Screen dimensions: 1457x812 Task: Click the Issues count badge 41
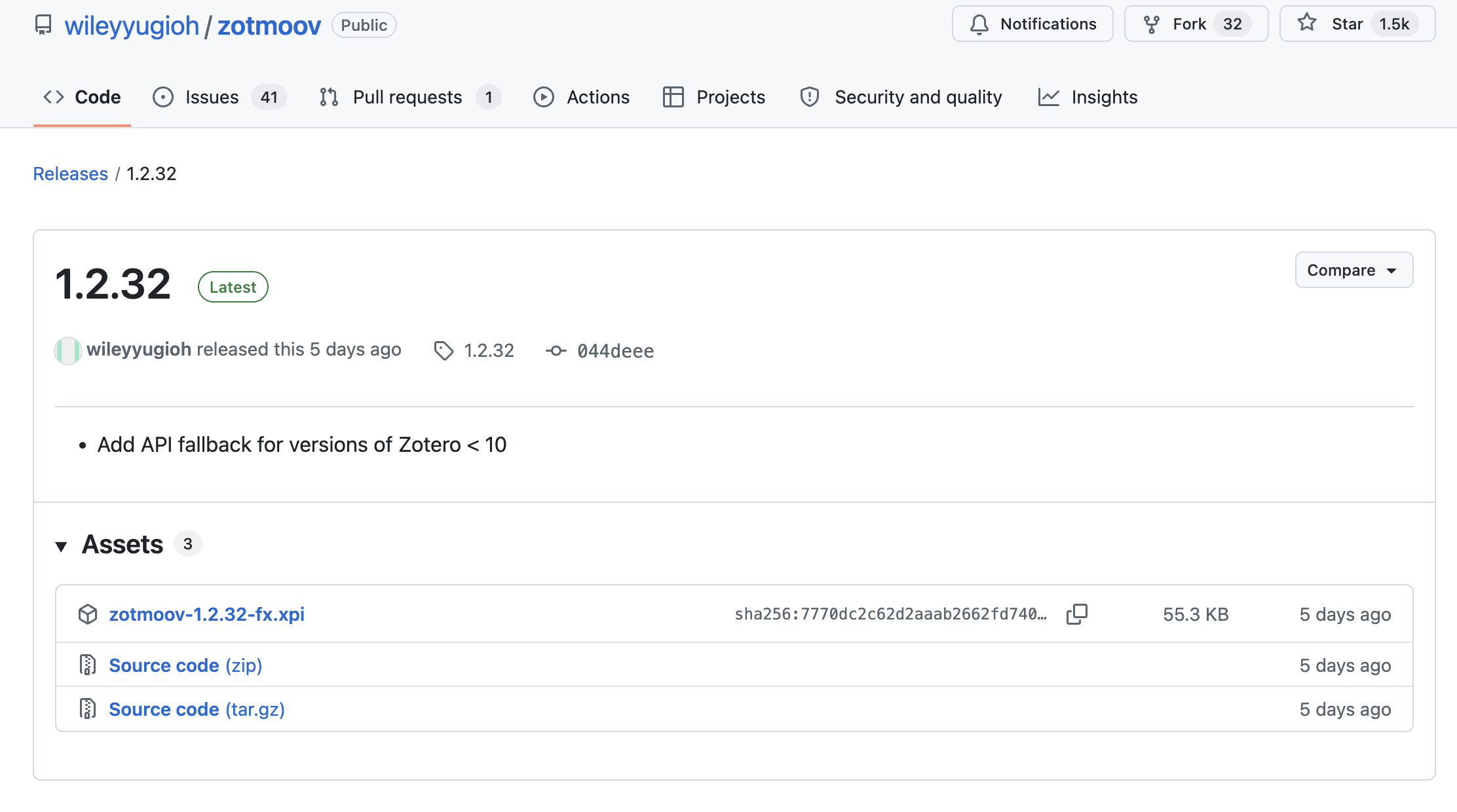click(269, 97)
